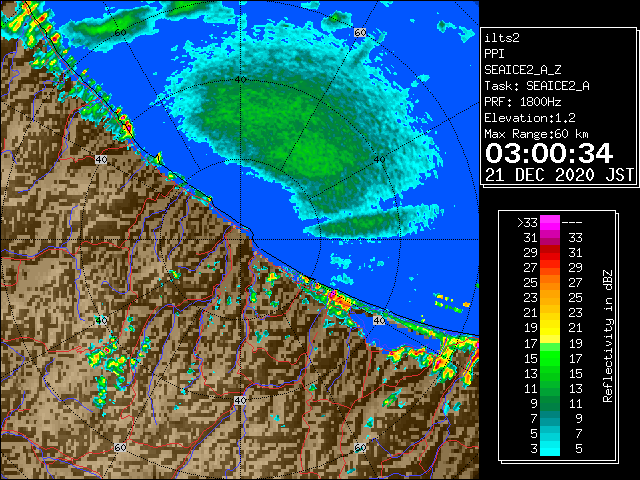Click the '21 DEC 2020 JST' date
This screenshot has height=480, width=640.
point(560,175)
